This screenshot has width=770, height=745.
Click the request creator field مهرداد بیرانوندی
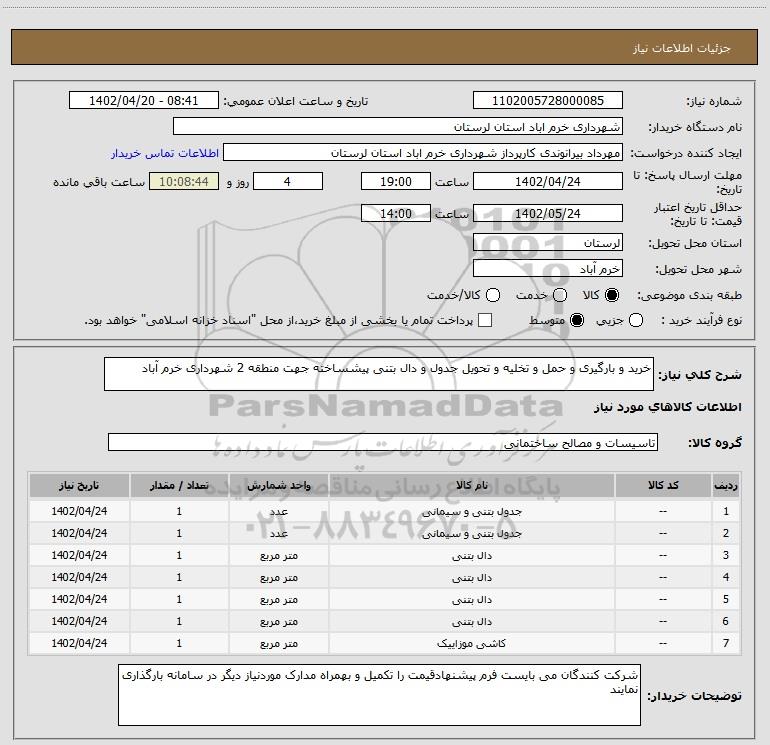[x=423, y=153]
